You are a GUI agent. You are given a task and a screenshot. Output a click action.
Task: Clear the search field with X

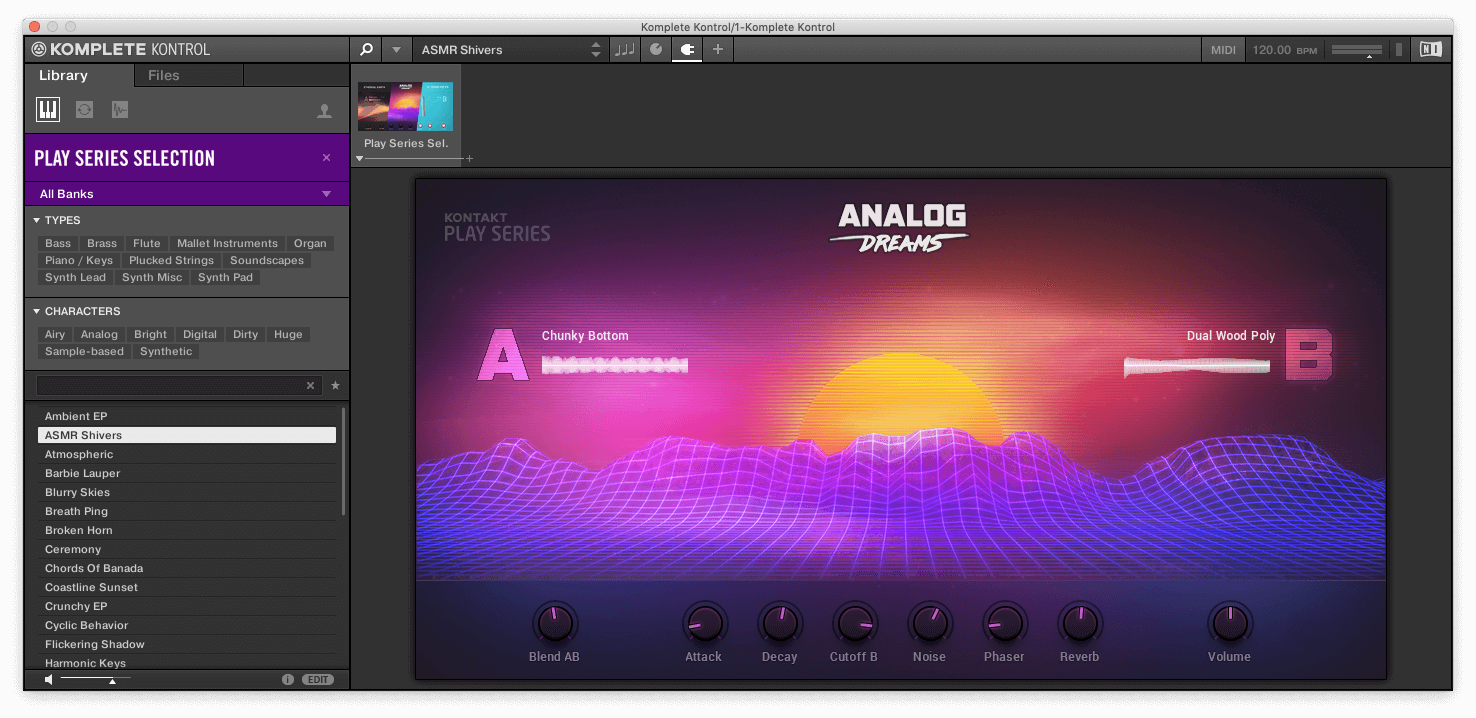pos(310,385)
